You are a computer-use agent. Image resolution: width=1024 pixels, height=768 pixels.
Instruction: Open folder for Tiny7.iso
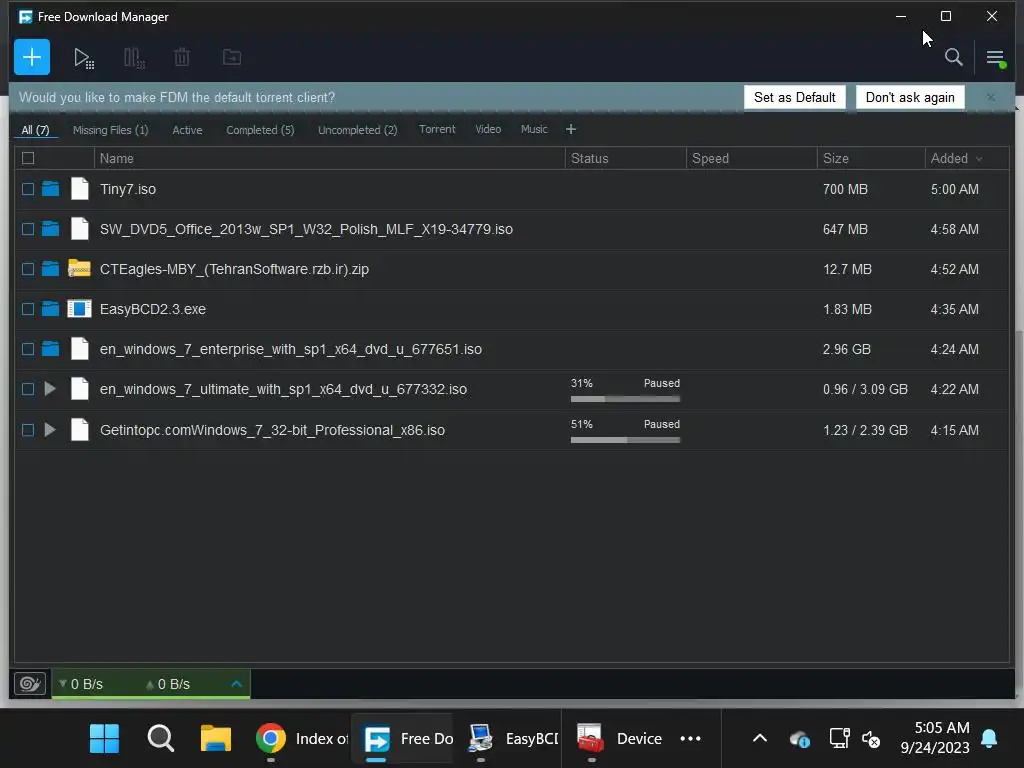[x=50, y=189]
